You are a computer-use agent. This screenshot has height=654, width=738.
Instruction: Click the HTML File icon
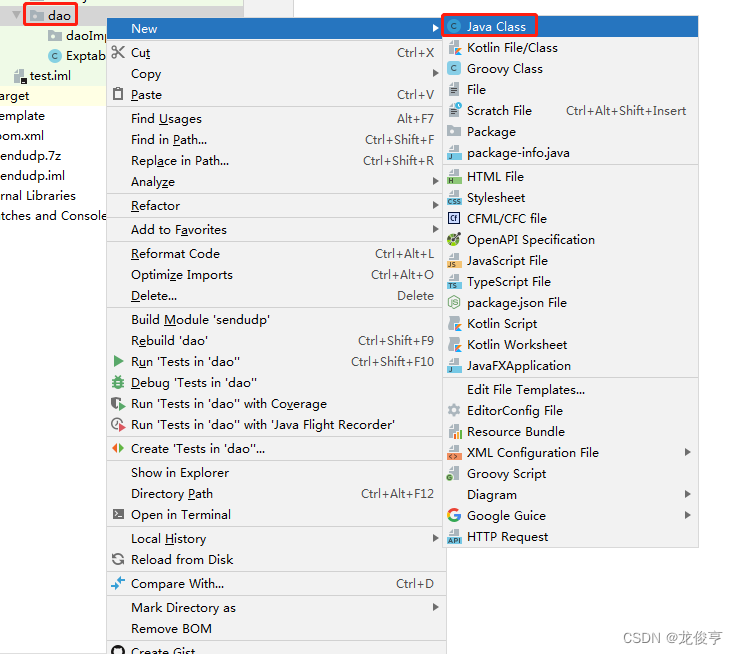point(454,176)
